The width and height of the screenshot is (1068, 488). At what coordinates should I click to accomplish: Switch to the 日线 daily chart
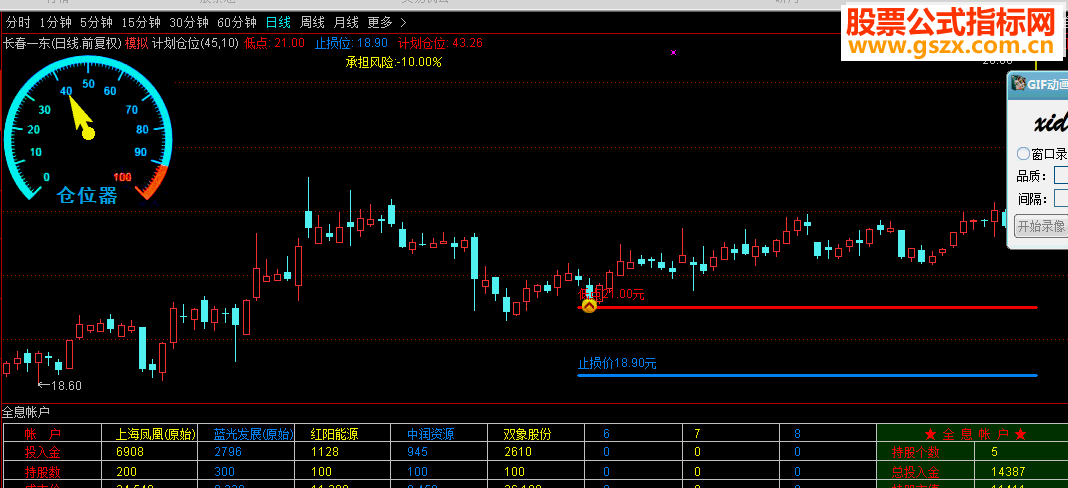coord(278,22)
